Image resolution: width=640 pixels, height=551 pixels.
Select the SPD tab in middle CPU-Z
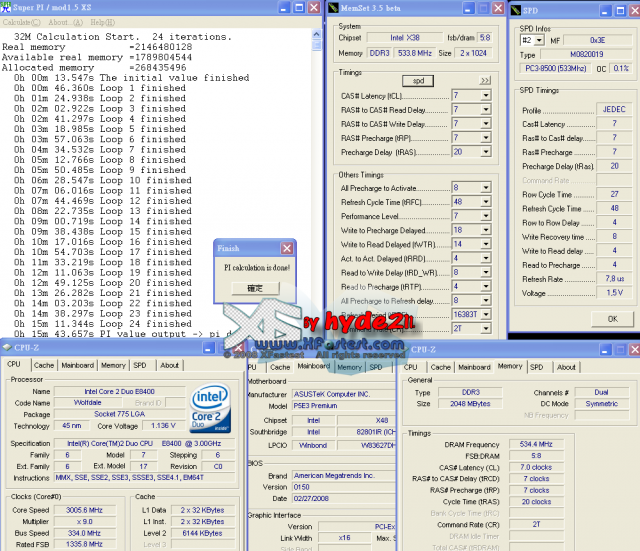coord(376,367)
